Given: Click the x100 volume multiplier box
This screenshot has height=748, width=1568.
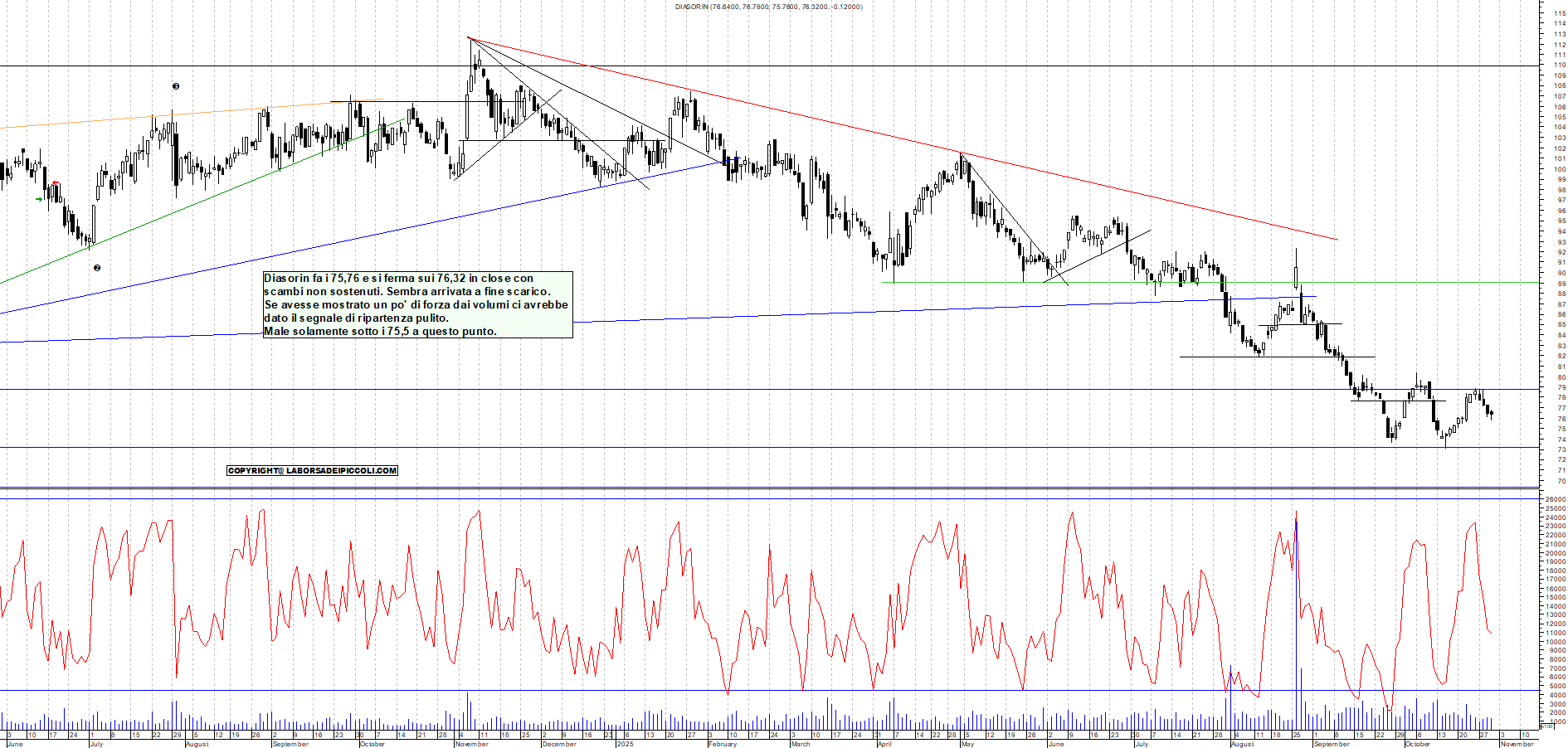Looking at the screenshot, I should pos(1546,726).
